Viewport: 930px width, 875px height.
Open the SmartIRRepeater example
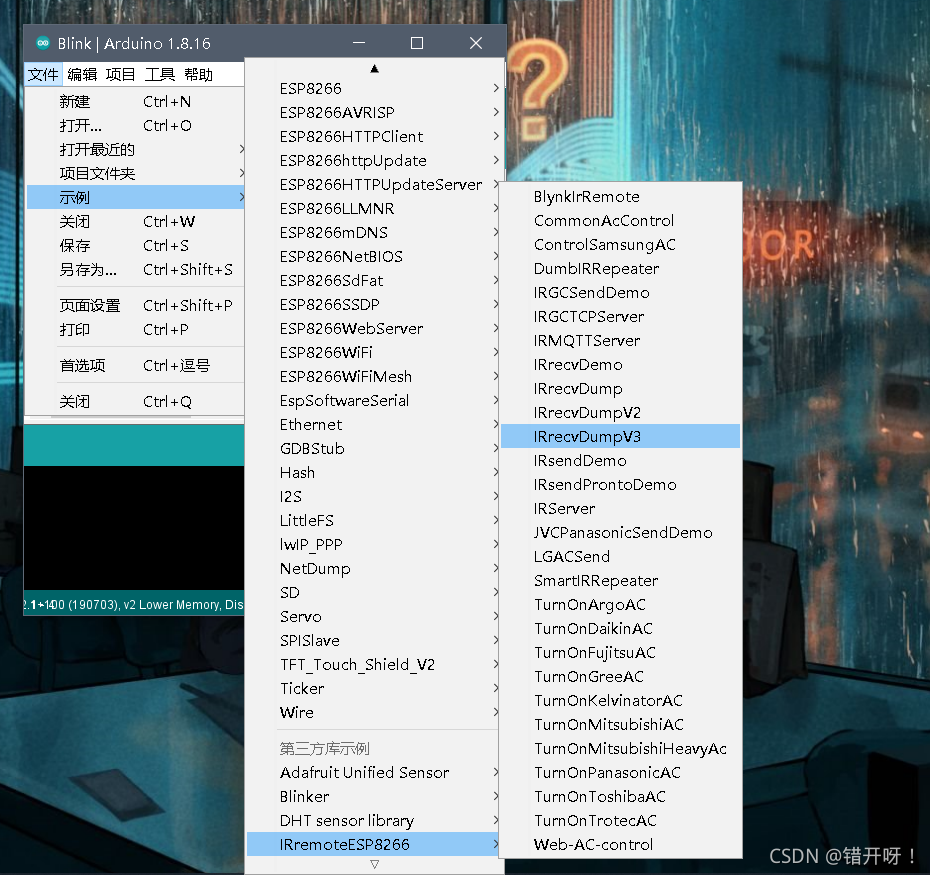620,581
